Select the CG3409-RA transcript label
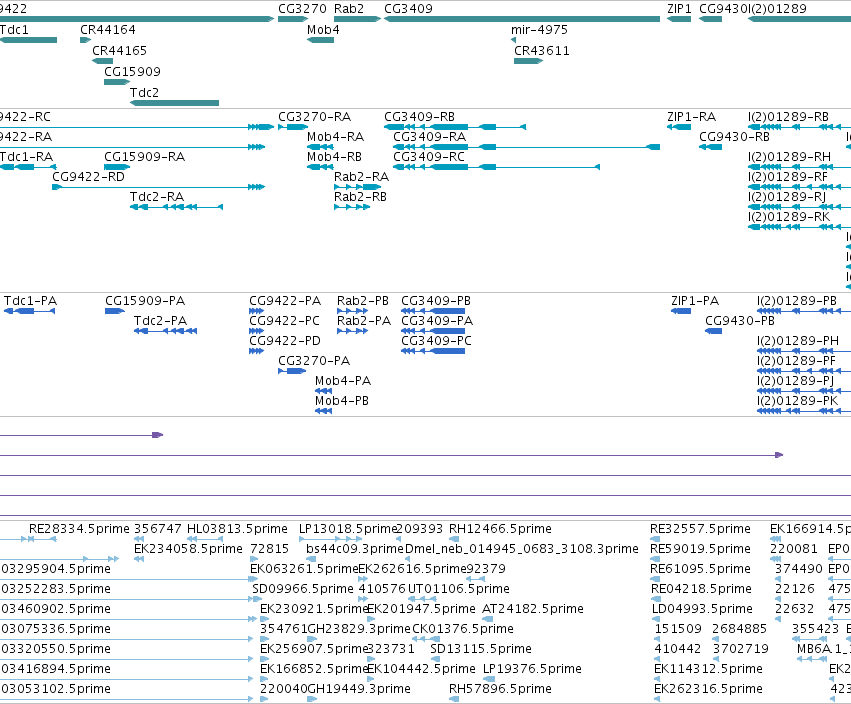The width and height of the screenshot is (851, 704). click(430, 137)
